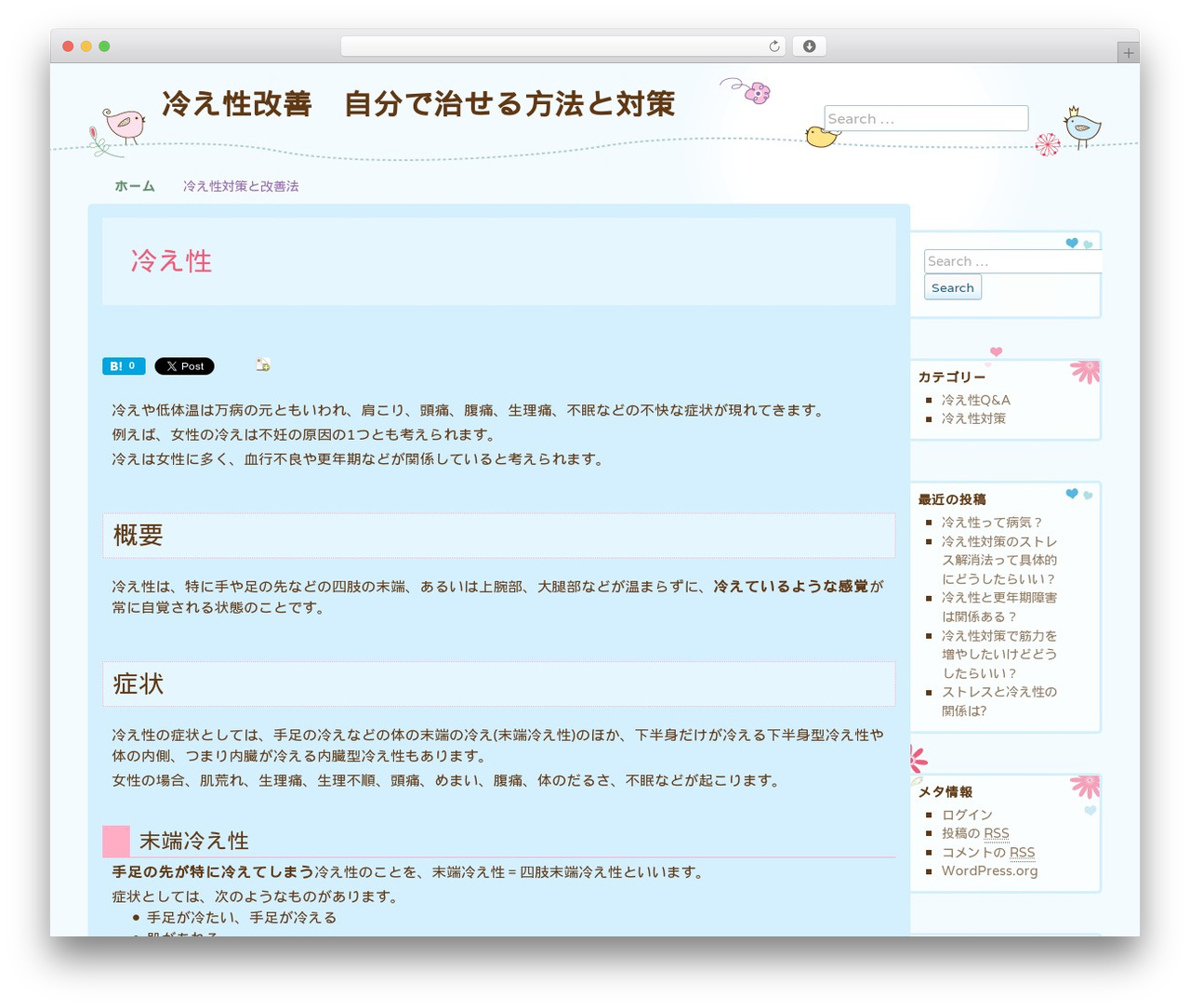The image size is (1190, 1008).
Task: Click the bold text 手足の先が特に冷えてしまう
Action: 213,872
